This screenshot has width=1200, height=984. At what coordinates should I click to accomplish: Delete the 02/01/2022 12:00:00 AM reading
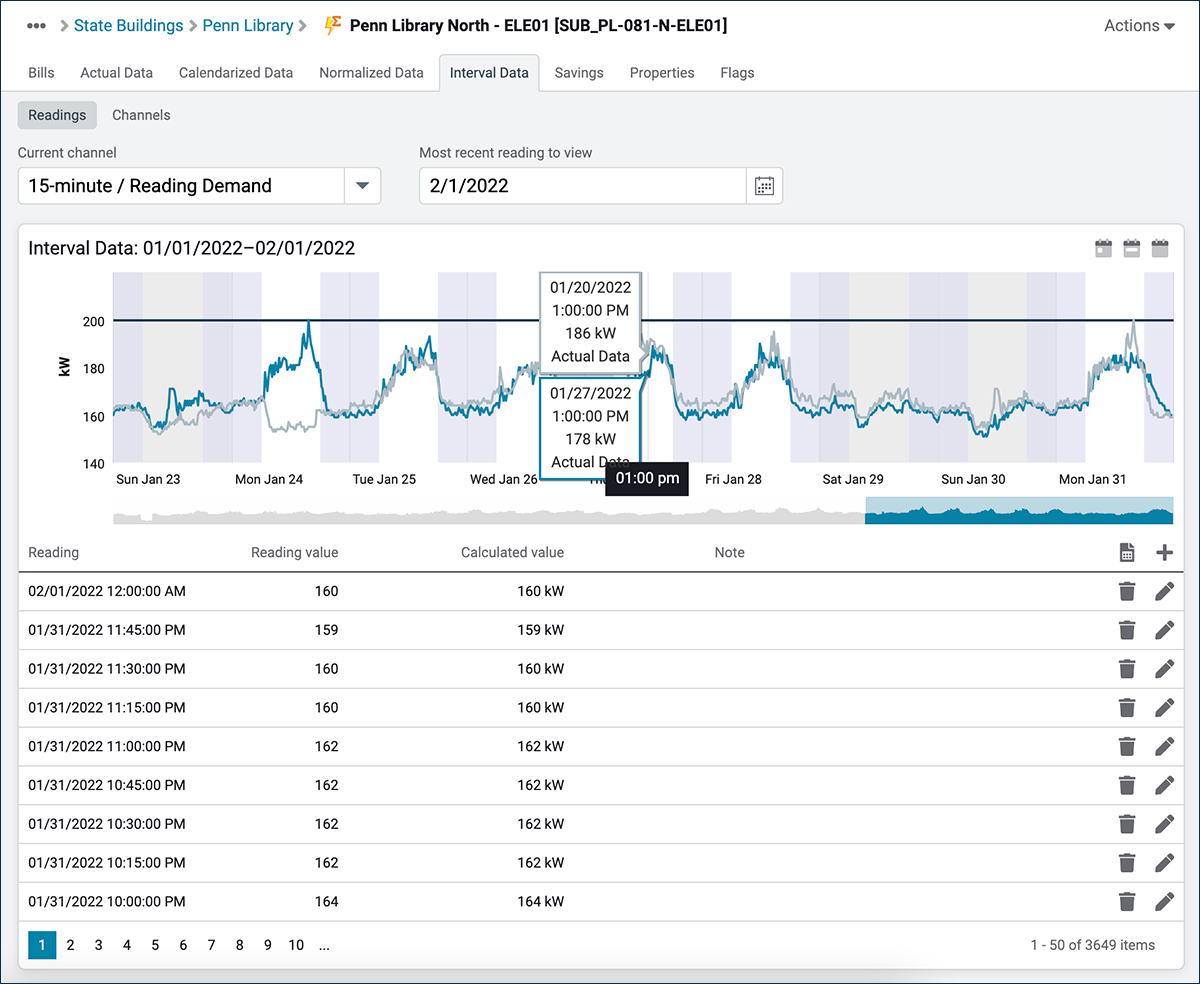tap(1127, 591)
